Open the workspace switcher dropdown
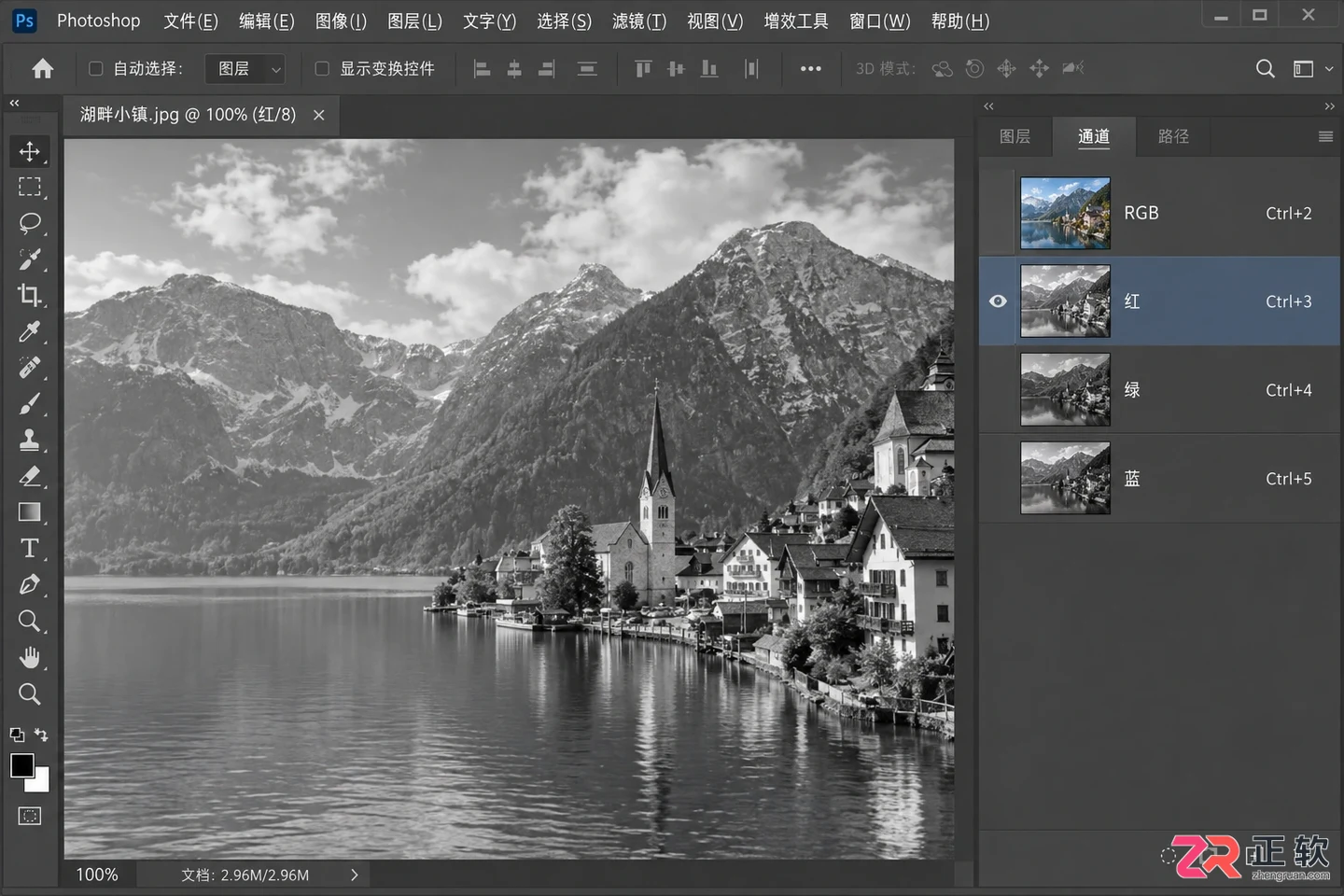 click(x=1313, y=68)
